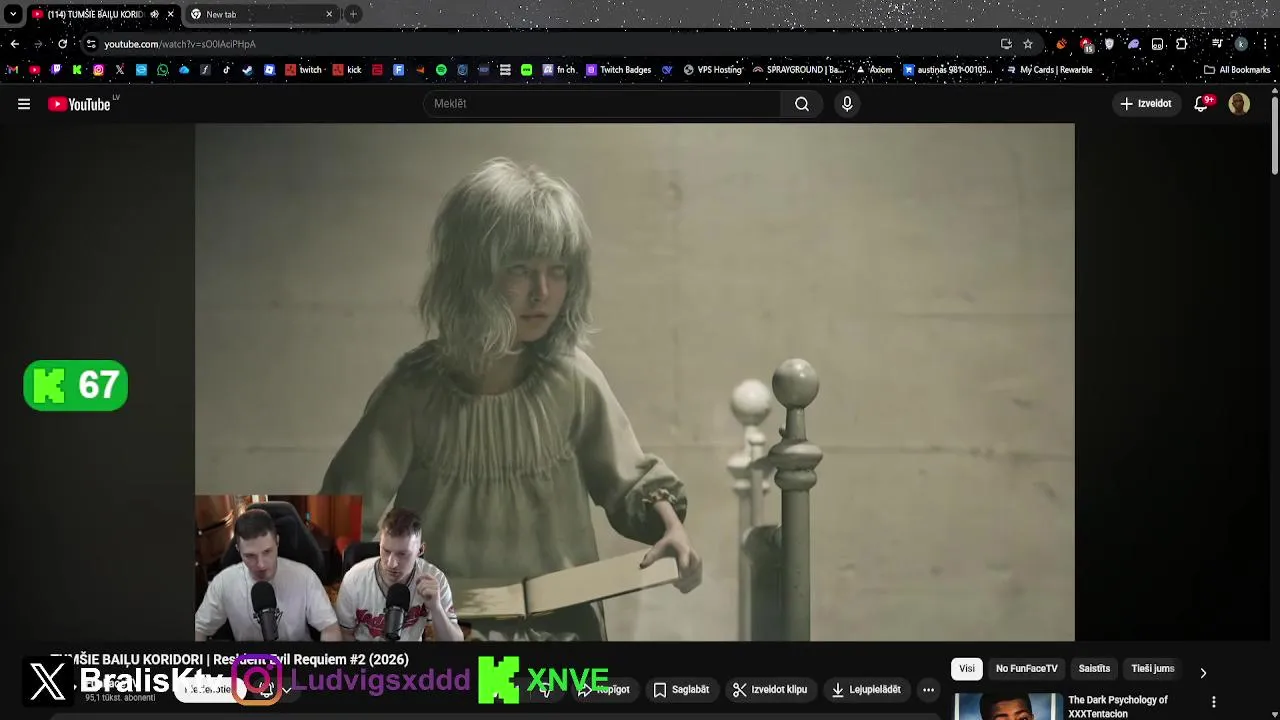
Task: Open the Chrome profile 'k' avatar
Action: coord(1241,44)
